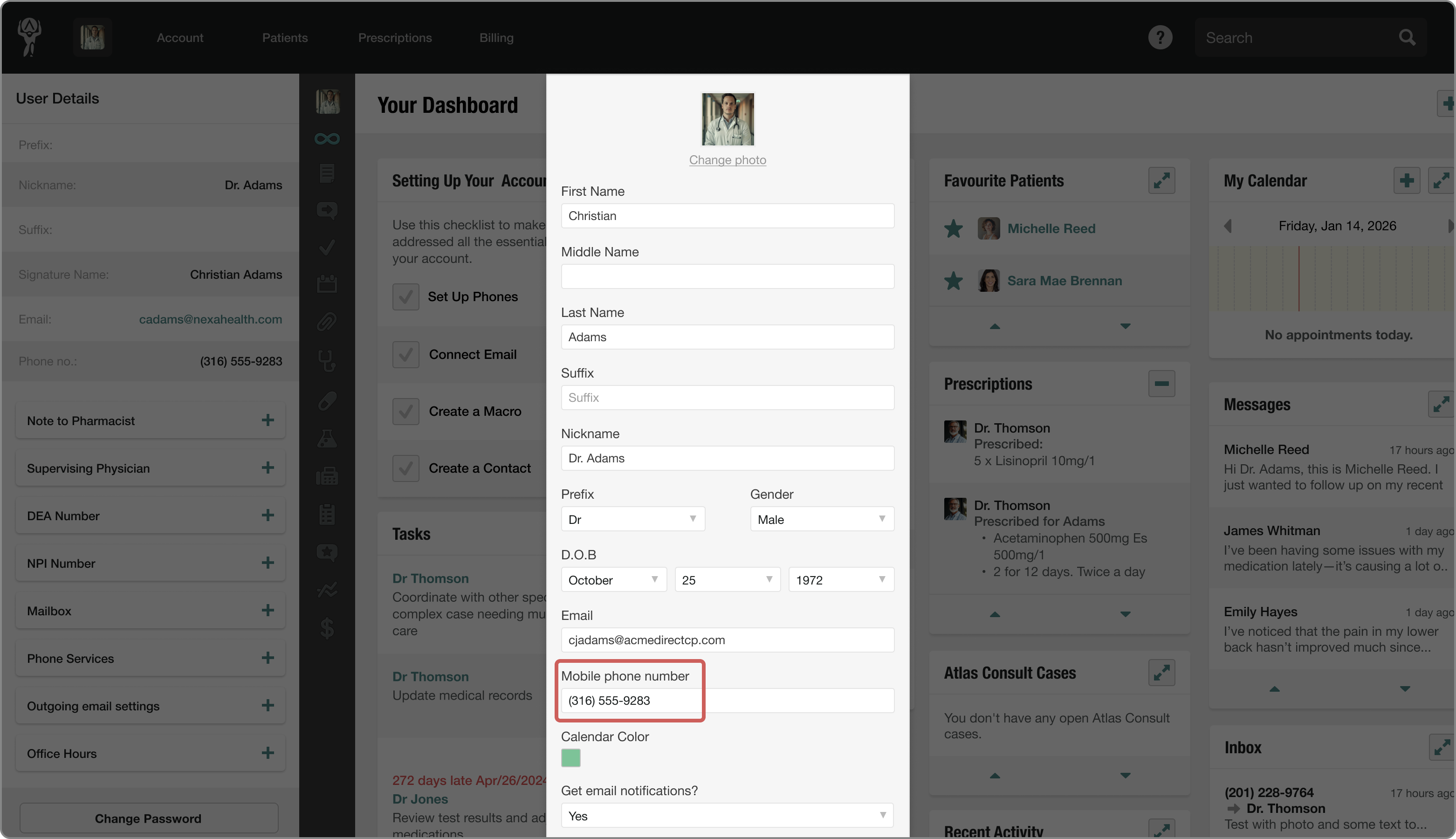Open the stethoscope icon in the sidebar

(327, 361)
